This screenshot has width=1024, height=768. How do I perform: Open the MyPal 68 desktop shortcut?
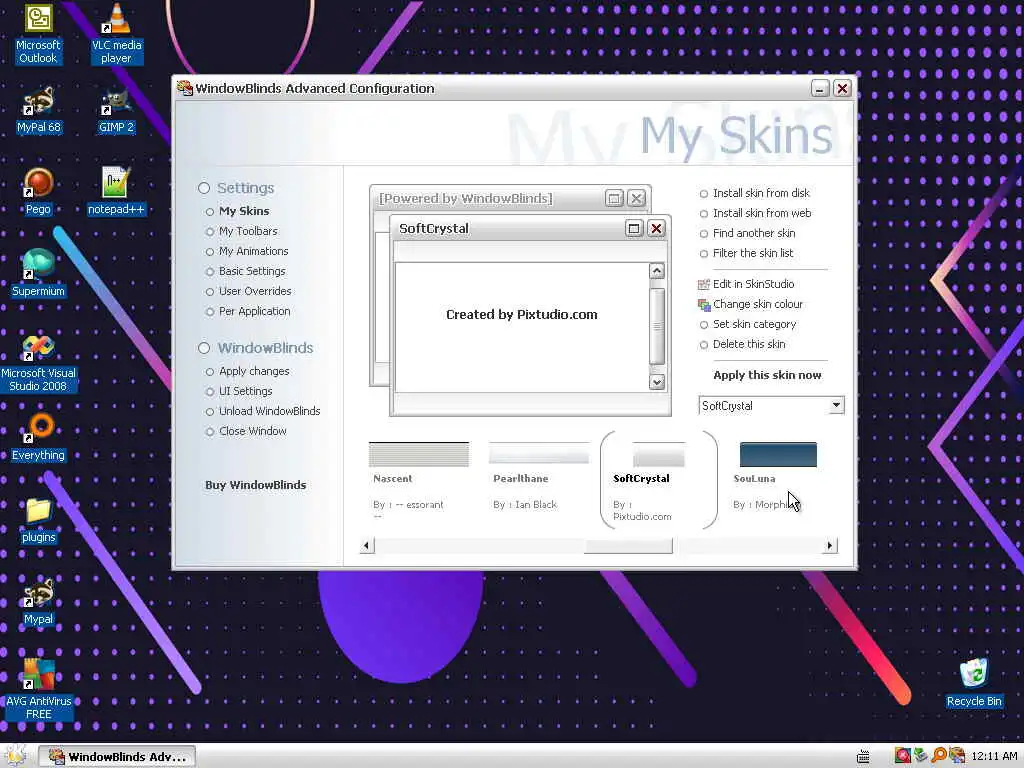(38, 110)
